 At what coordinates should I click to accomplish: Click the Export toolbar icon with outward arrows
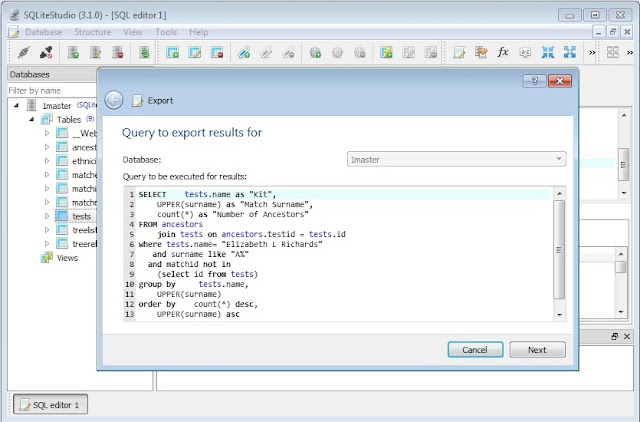click(570, 52)
